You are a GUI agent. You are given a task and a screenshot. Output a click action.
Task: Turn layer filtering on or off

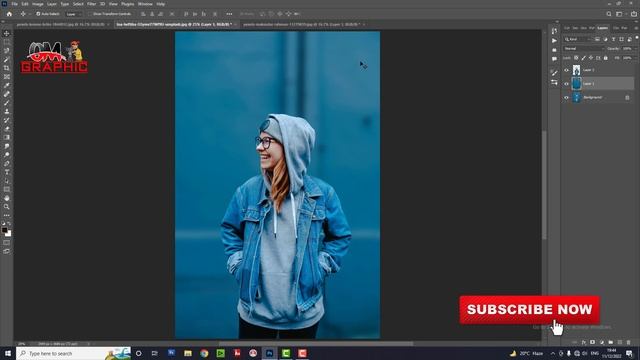tap(636, 38)
